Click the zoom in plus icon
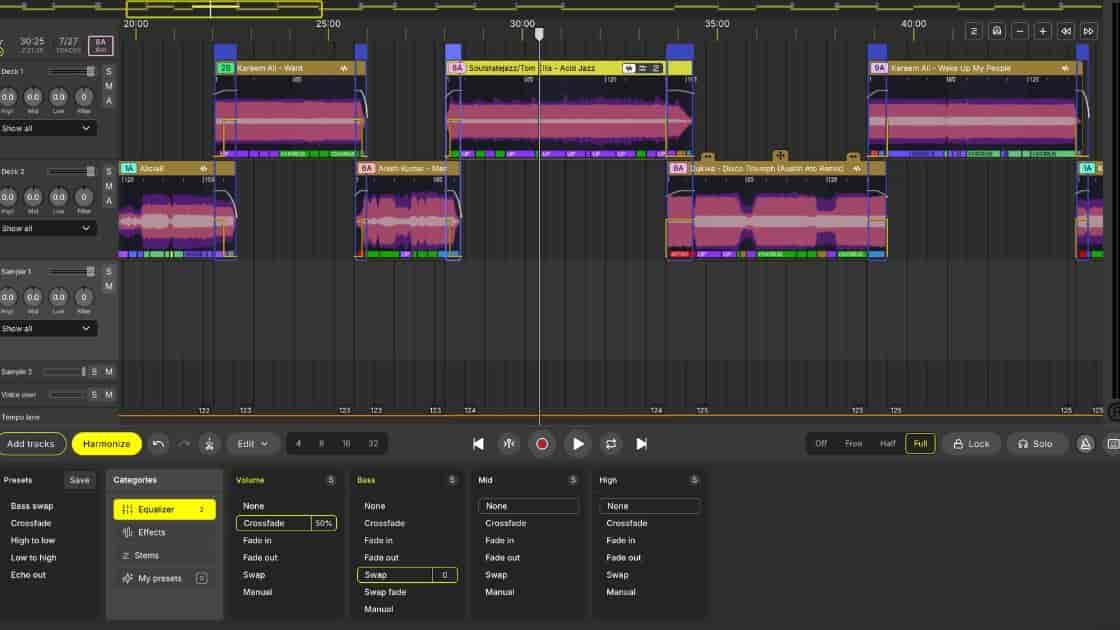The height and width of the screenshot is (630, 1120). (x=1042, y=31)
